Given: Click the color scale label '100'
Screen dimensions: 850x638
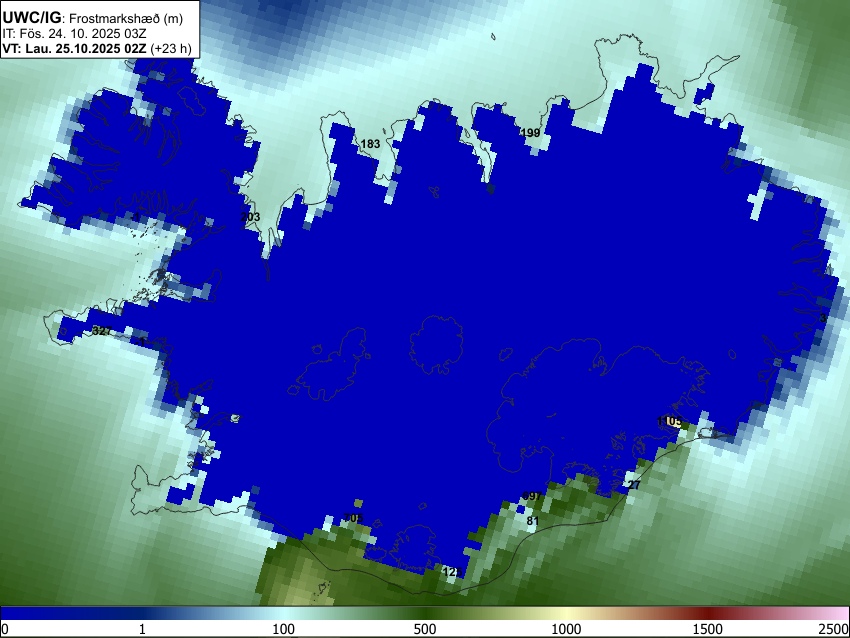Looking at the screenshot, I should [284, 629].
